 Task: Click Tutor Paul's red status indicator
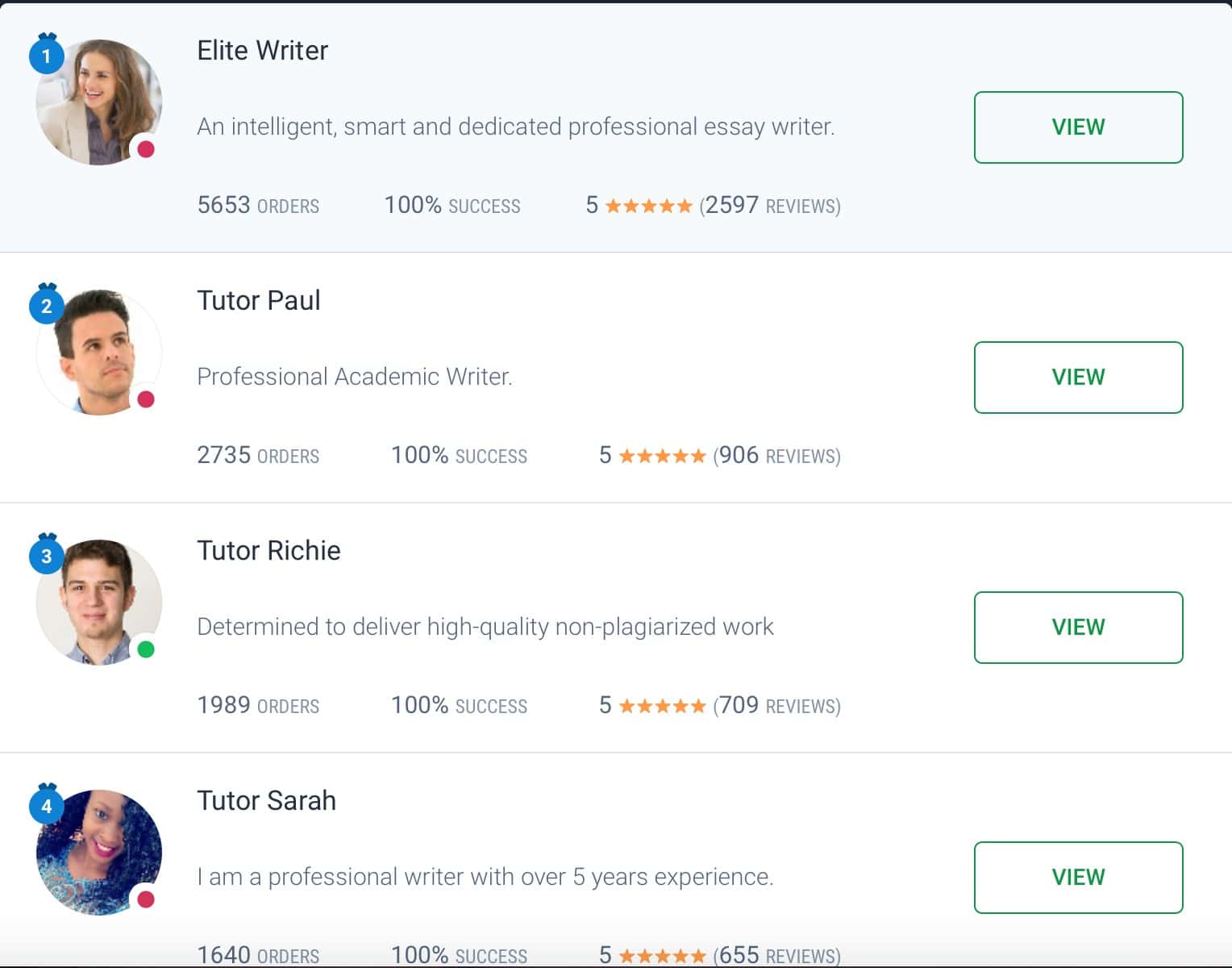[146, 399]
